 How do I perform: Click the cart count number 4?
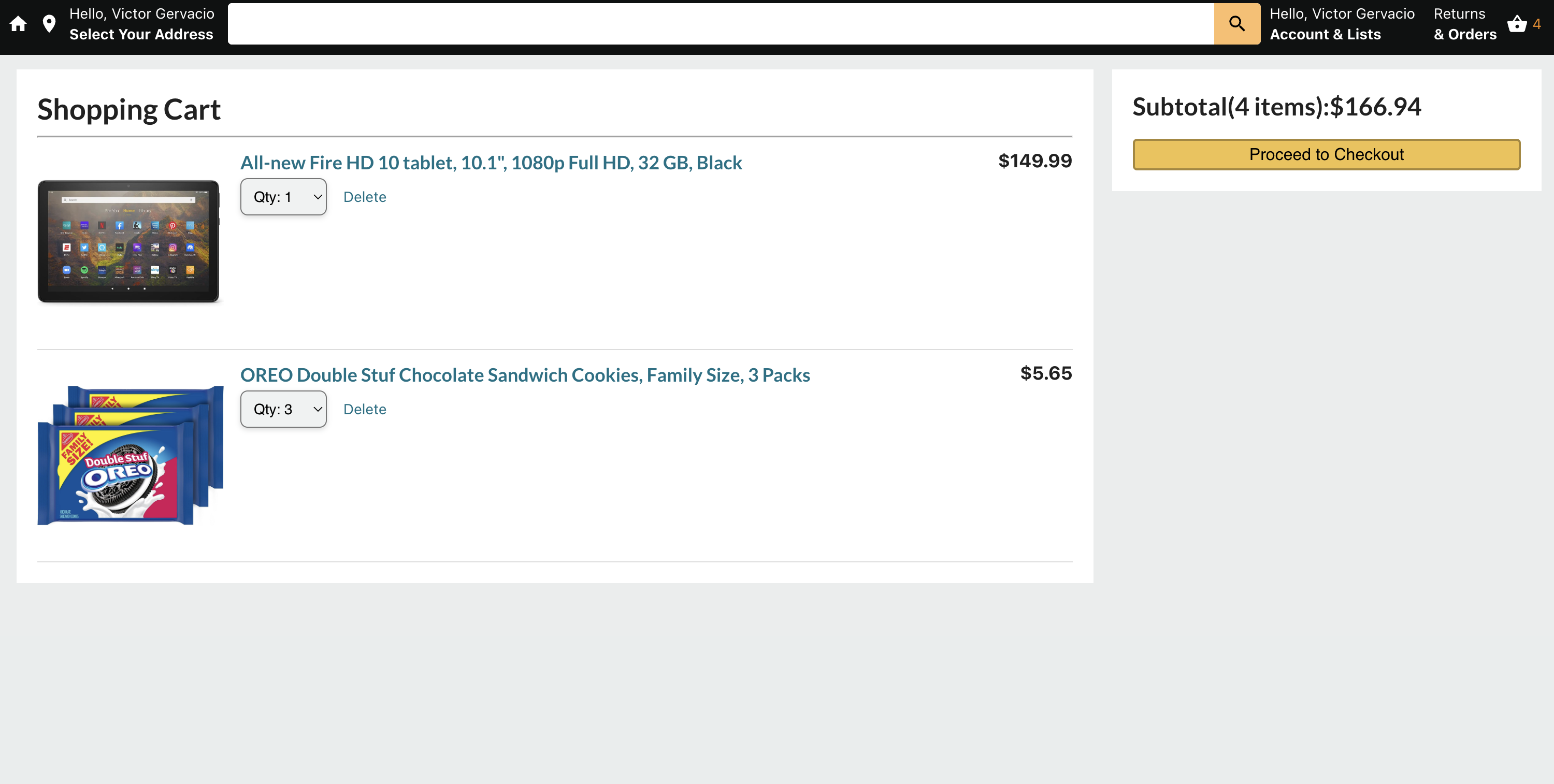point(1536,24)
